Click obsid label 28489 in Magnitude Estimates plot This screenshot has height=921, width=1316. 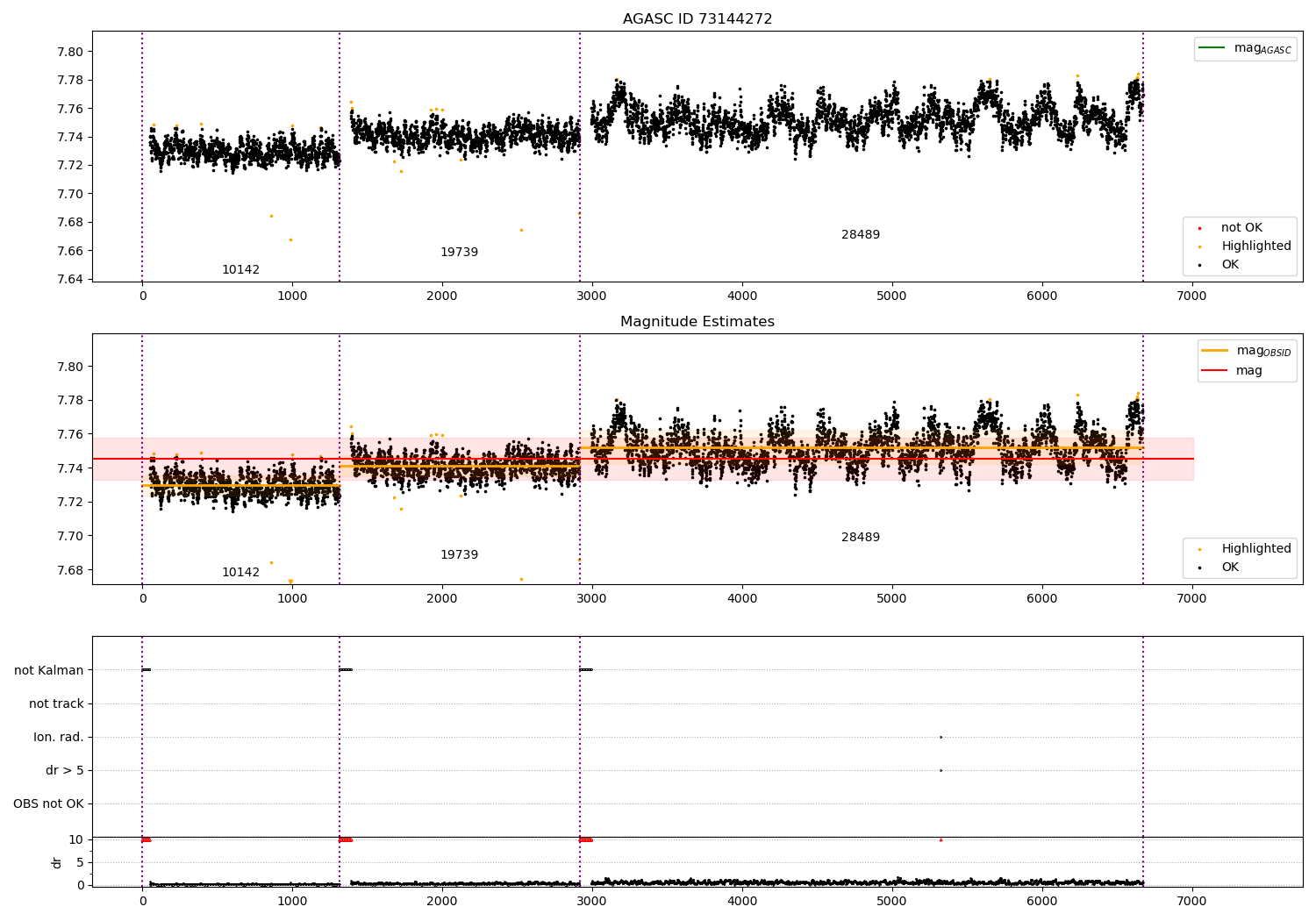point(861,537)
